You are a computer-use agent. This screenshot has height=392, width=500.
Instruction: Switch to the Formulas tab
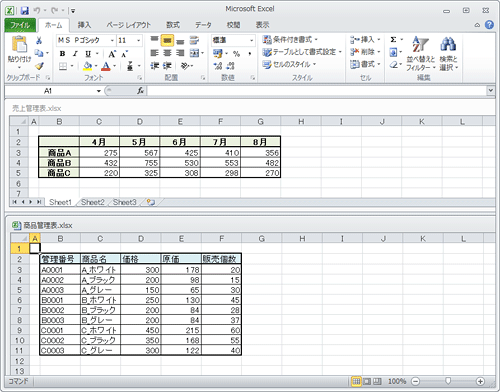click(x=173, y=25)
